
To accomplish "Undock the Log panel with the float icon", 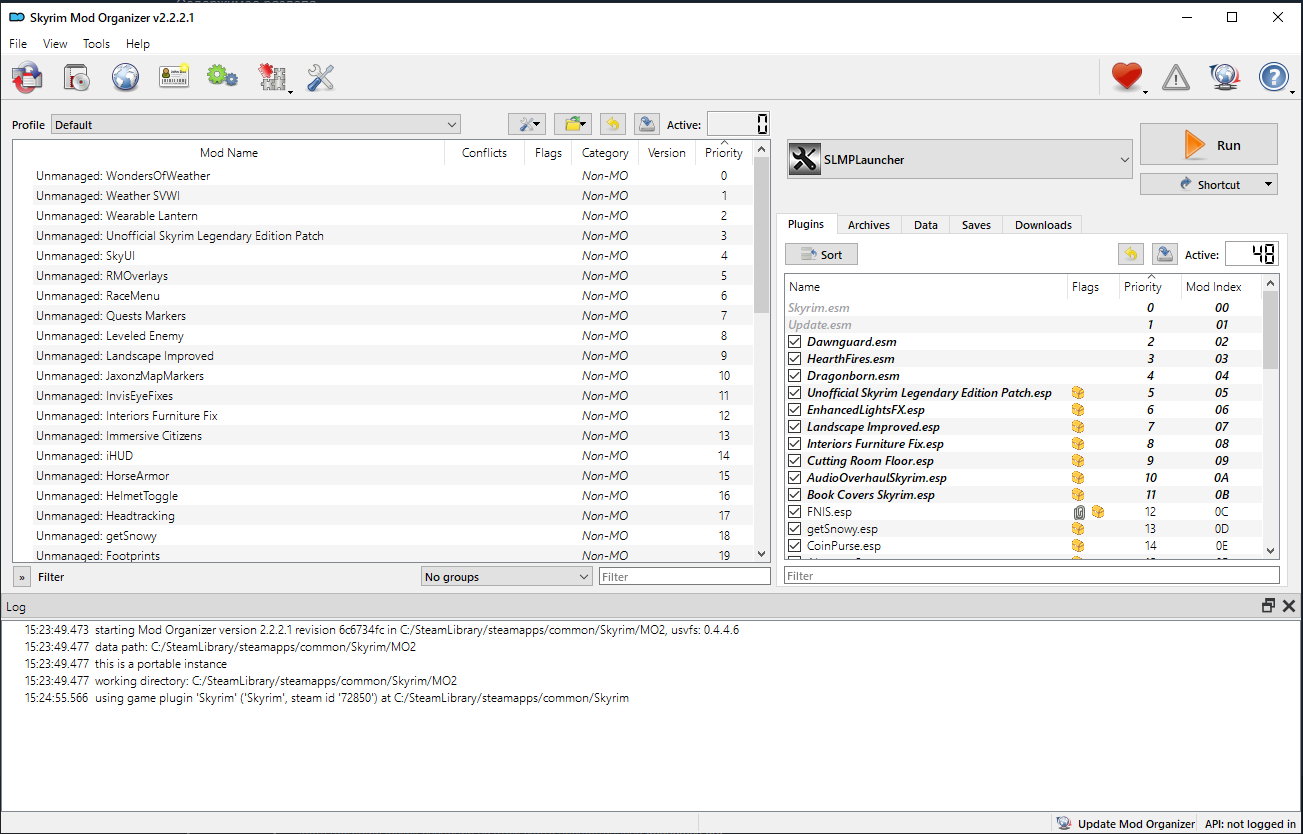I will tap(1268, 606).
